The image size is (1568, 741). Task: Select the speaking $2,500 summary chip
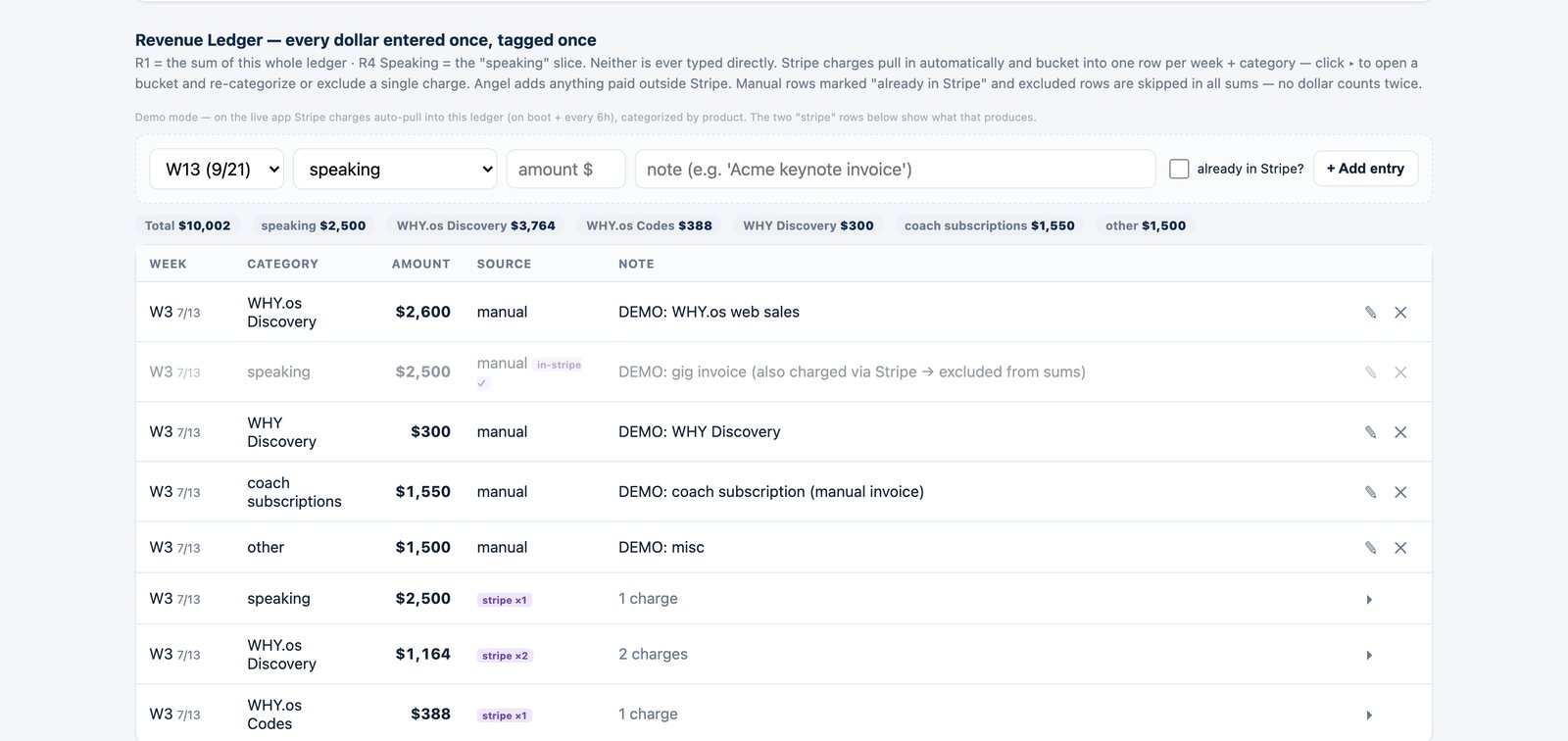tap(314, 225)
